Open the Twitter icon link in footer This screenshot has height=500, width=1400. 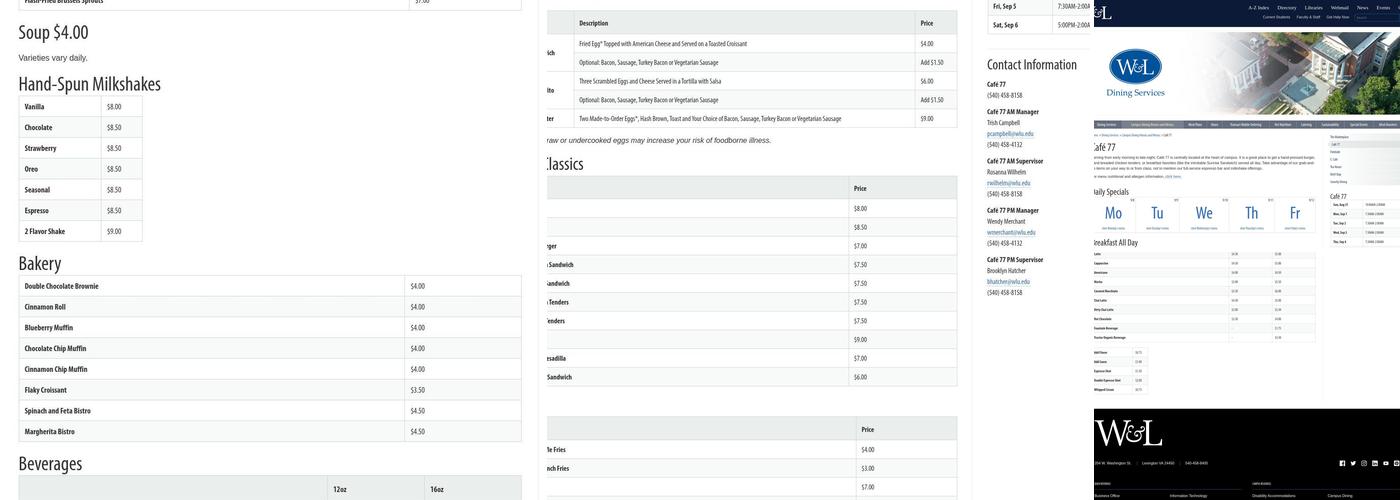(x=1353, y=463)
